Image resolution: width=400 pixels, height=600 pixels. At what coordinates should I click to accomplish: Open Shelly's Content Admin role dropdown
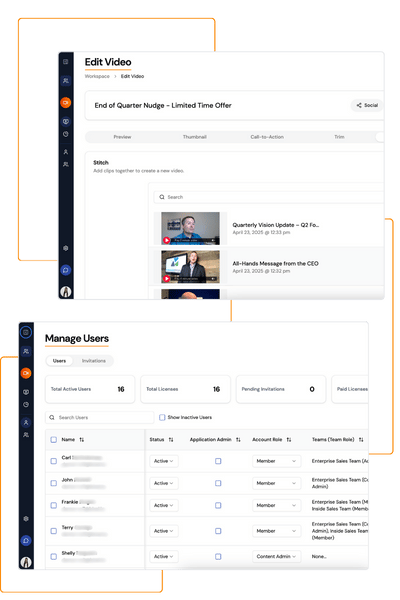tap(276, 556)
